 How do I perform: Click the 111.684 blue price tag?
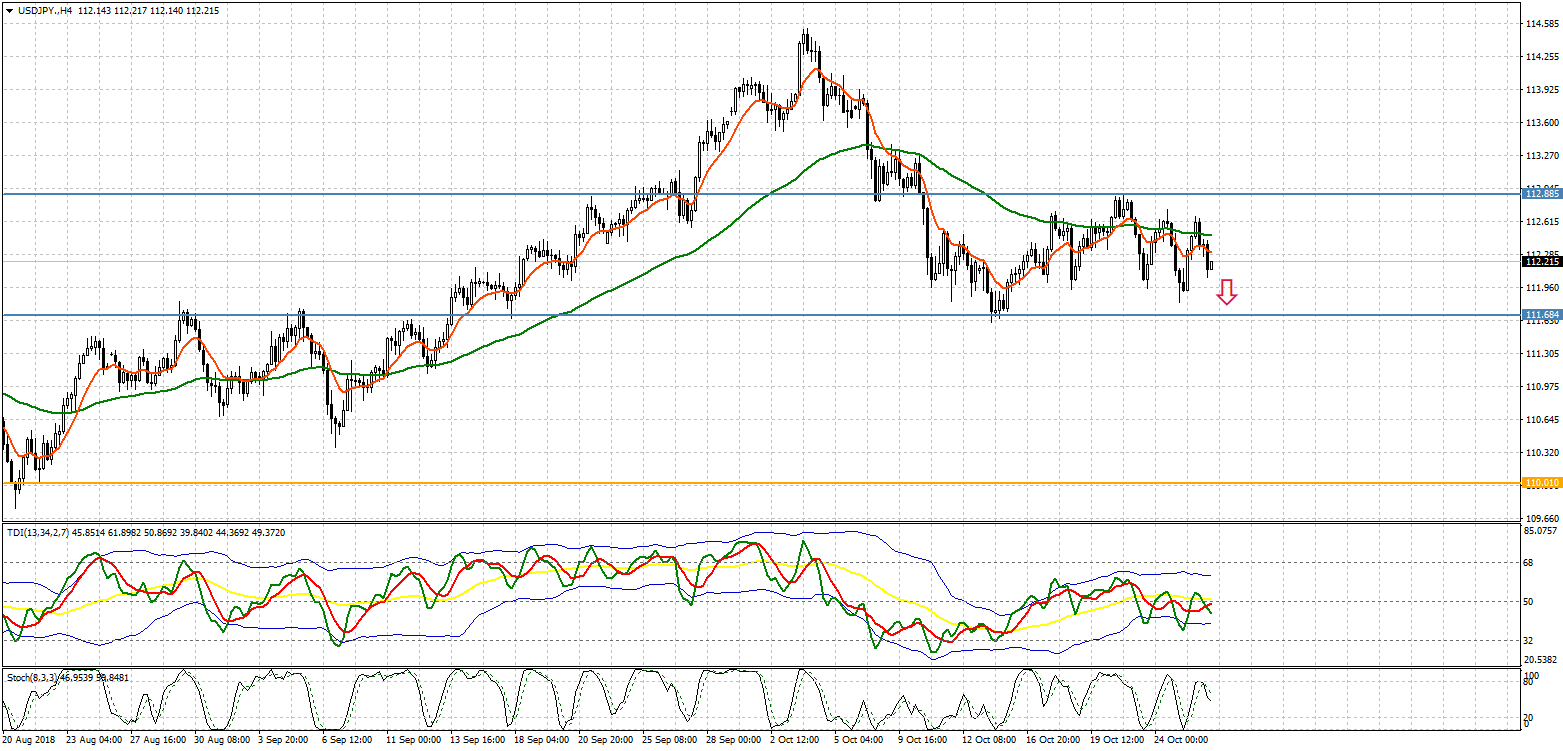(1540, 315)
